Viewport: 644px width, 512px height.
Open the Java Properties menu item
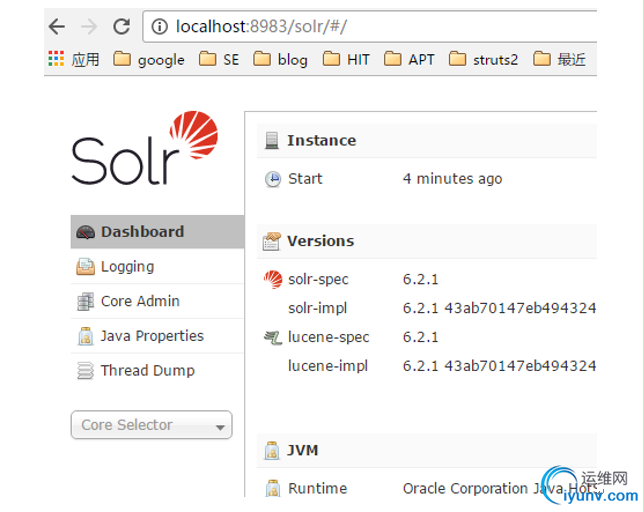(157, 336)
